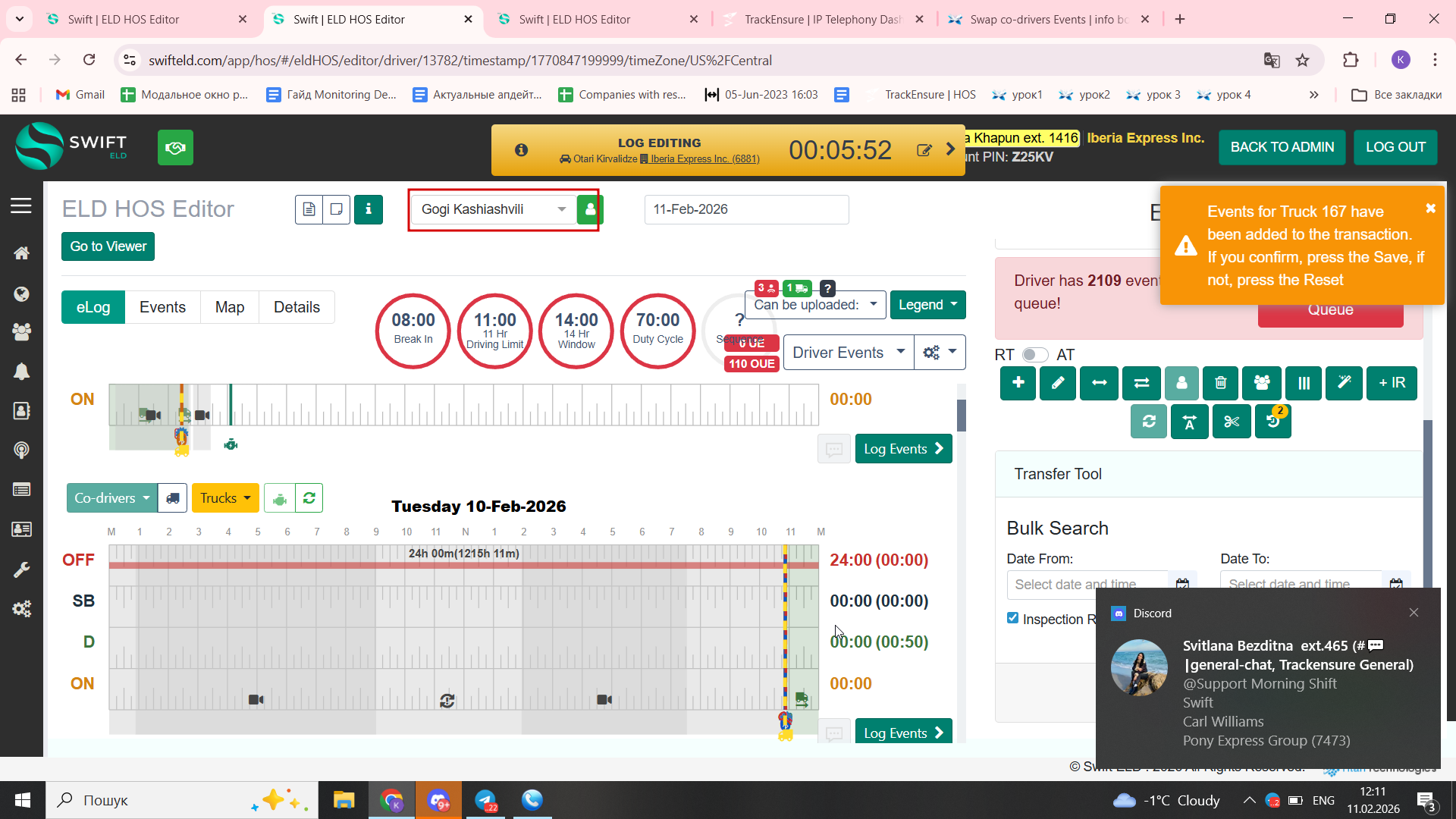This screenshot has height=819, width=1456.
Task: Uncheck the Inspection Report checkbox
Action: coord(1012,618)
